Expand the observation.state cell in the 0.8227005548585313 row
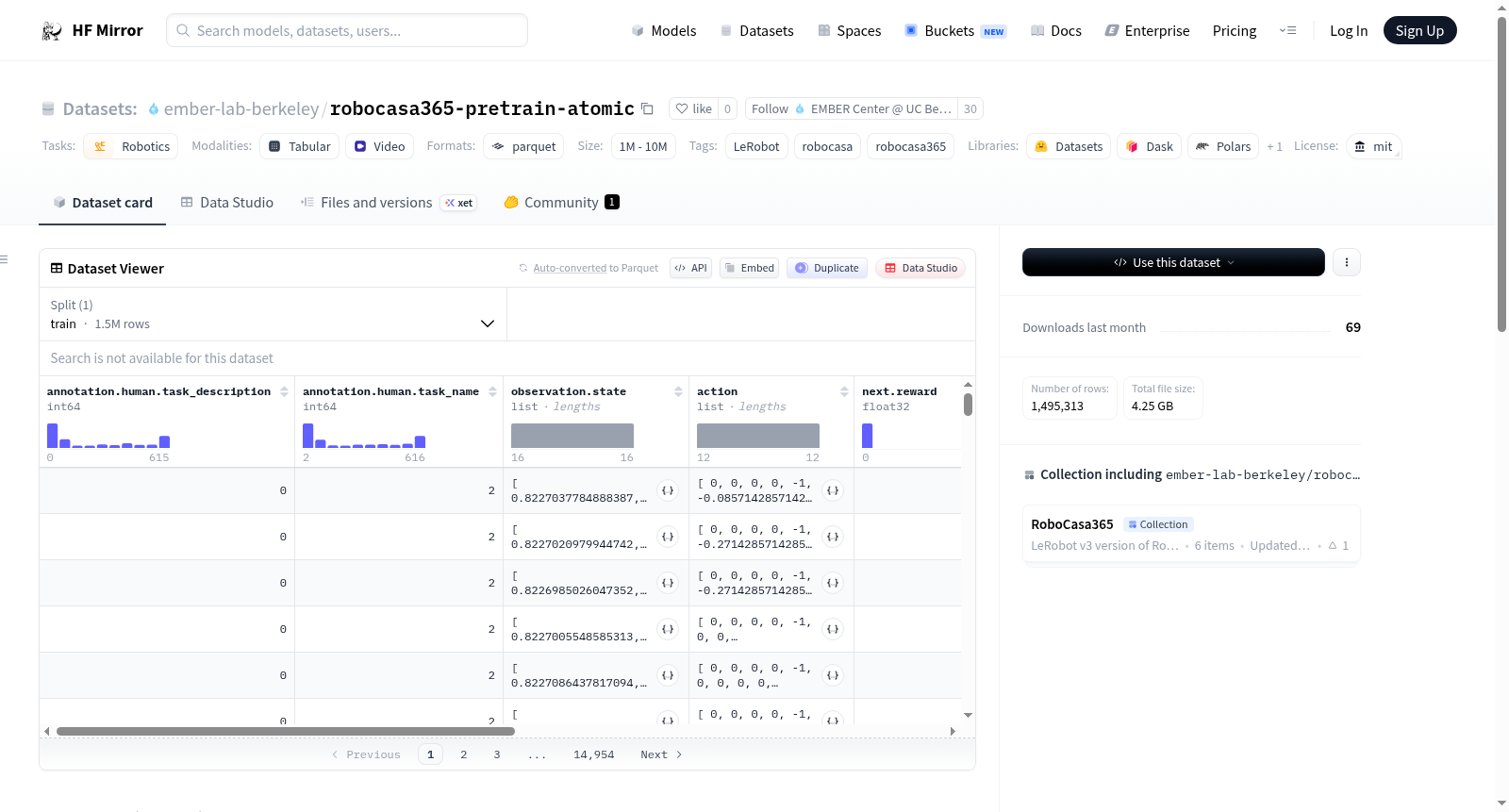The height and width of the screenshot is (812, 1509). [x=668, y=629]
